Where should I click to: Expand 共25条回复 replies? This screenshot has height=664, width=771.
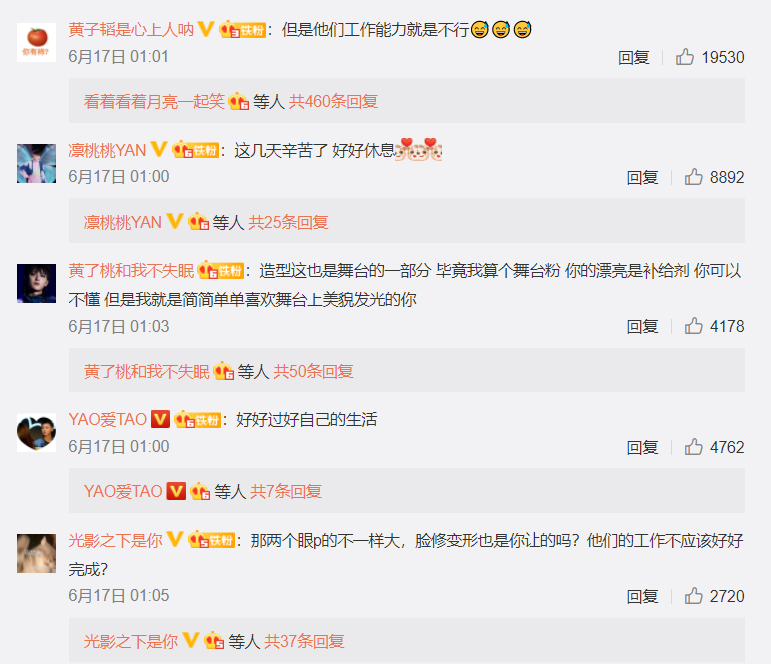(x=288, y=222)
